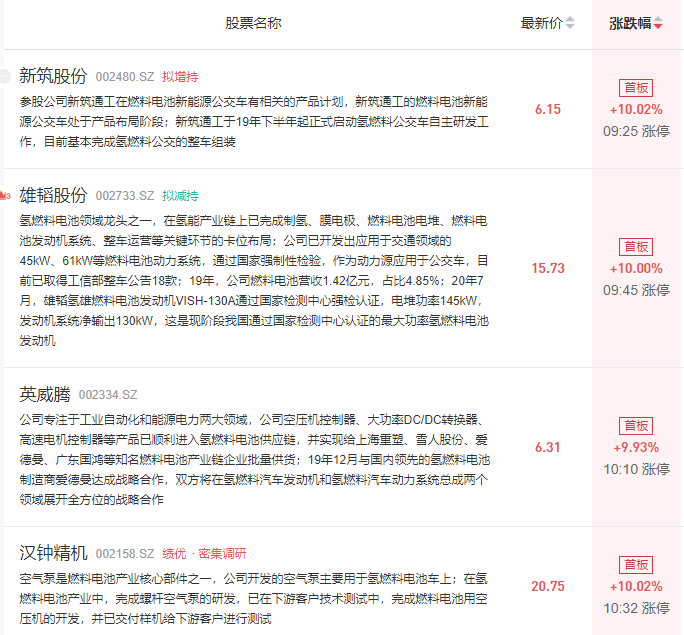Open stock 英威腾

[x=45, y=394]
